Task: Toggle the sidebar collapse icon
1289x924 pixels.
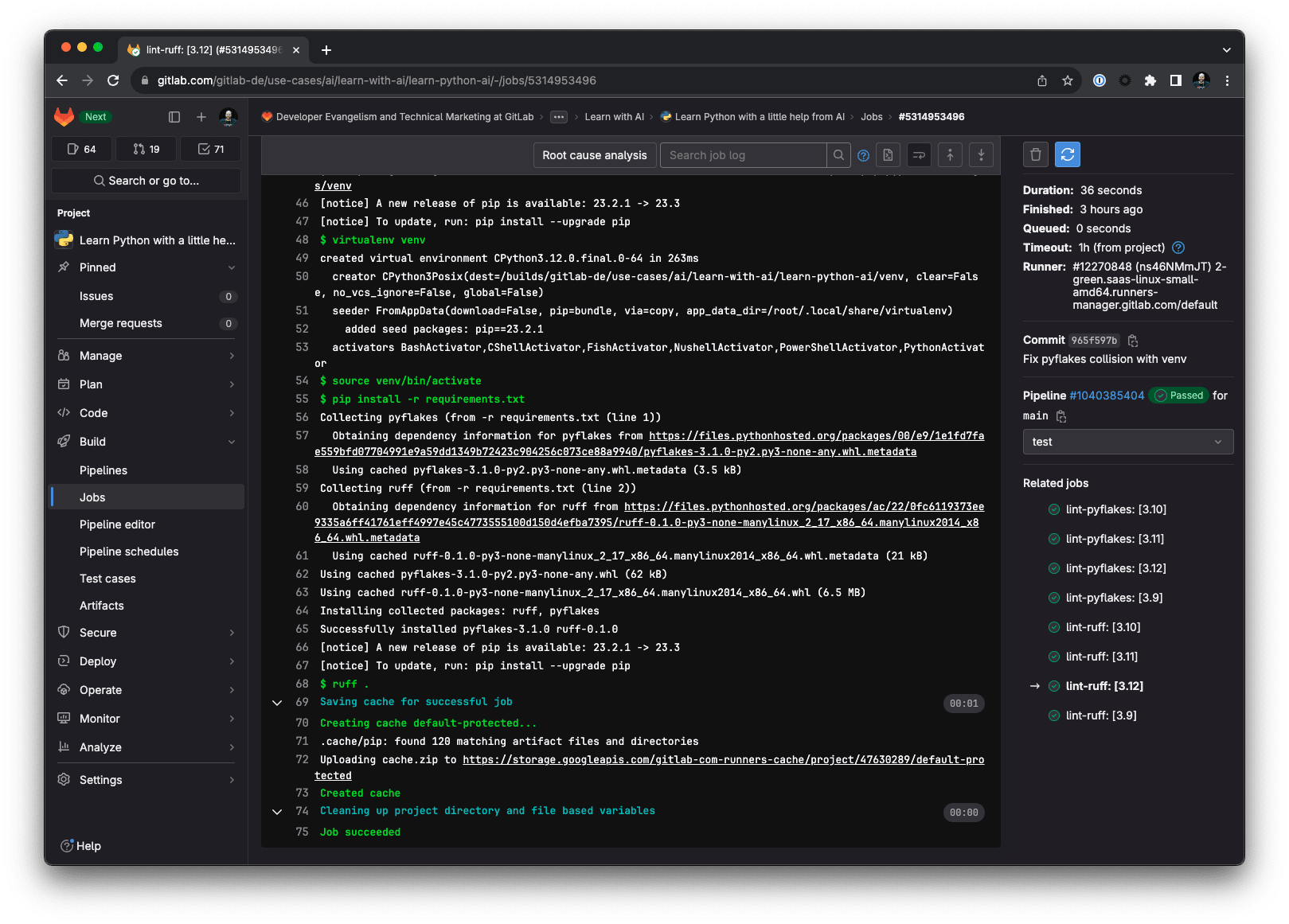Action: click(174, 117)
